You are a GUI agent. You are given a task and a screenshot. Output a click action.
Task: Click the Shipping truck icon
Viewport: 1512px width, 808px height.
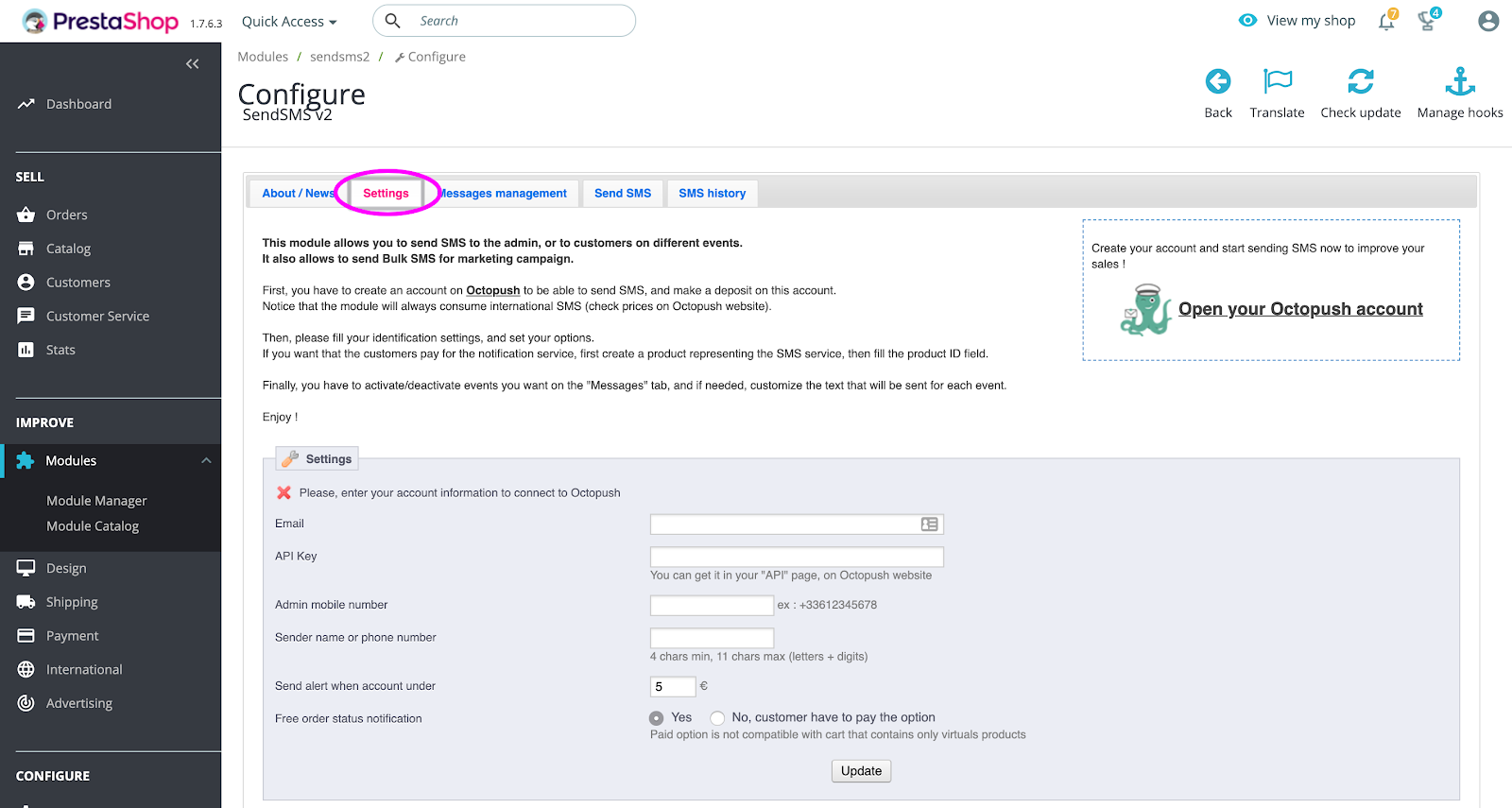pos(26,602)
